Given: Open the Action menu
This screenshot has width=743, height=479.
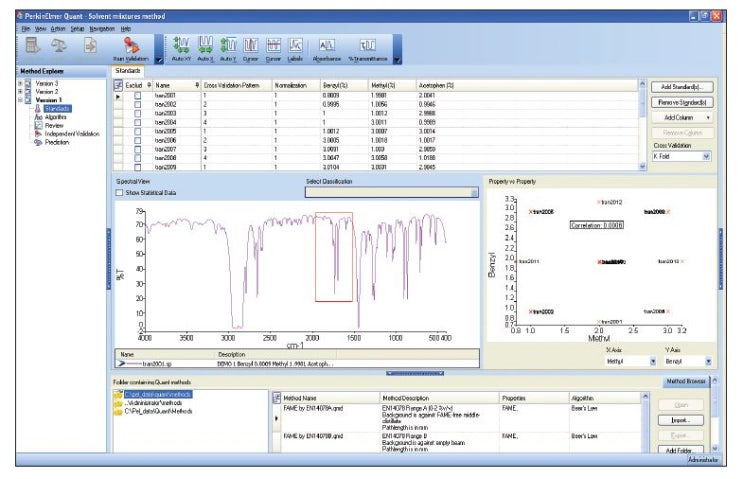Looking at the screenshot, I should tap(58, 29).
